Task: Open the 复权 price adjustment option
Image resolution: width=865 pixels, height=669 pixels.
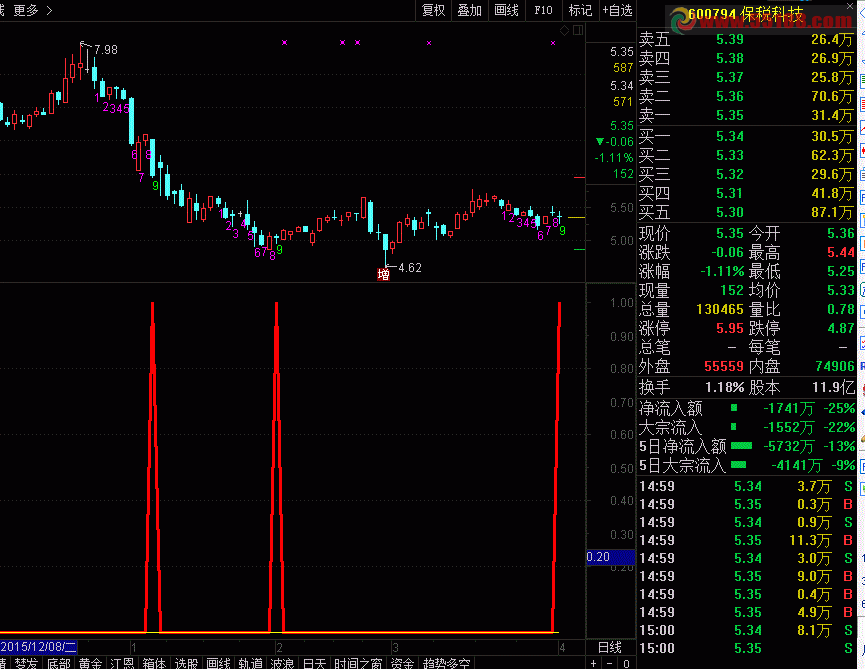Action: tap(433, 10)
